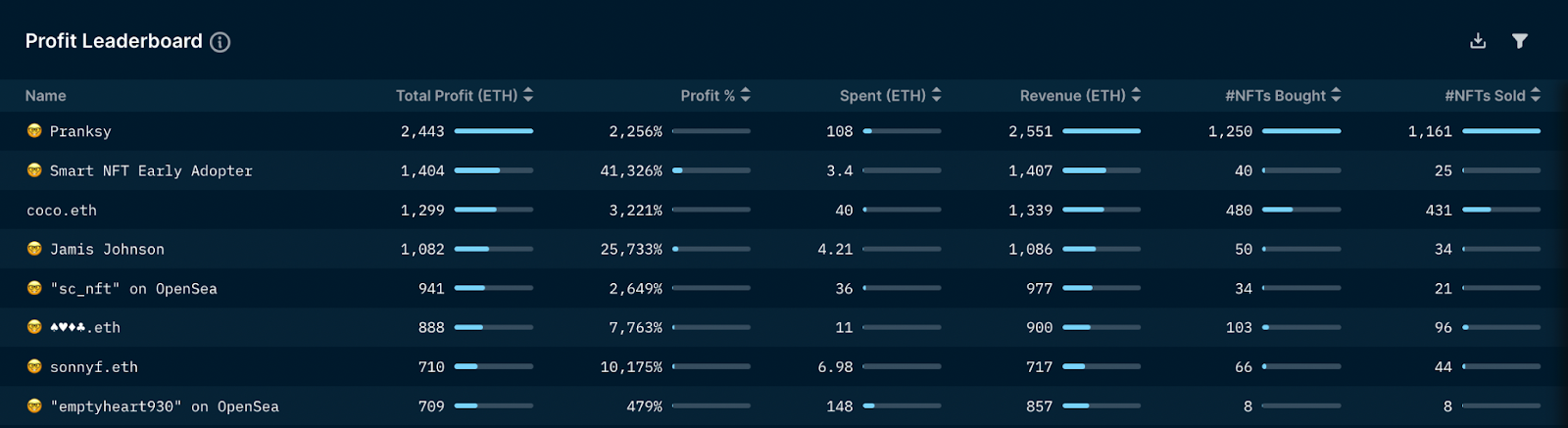Screen dimensions: 1568x428
Task: Click the emoji icon beside Smart NFT Early Adopter
Action: click(x=34, y=170)
